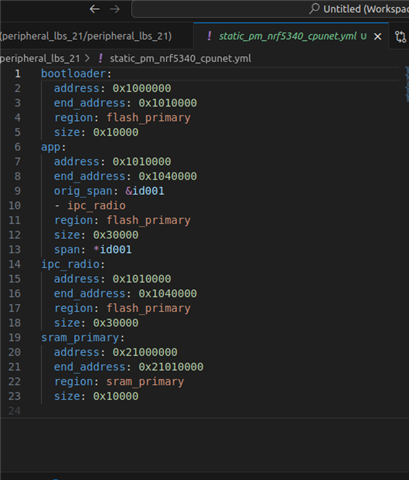Click line number 19 in the gutter
Screen dimensions: 409x480
(14, 338)
